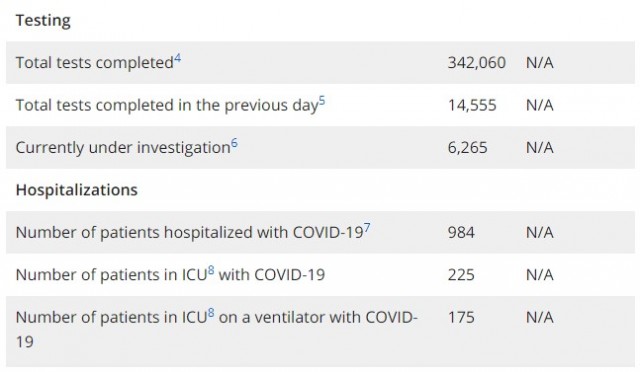Click the 984 hospitalized patients value
Screen dimensions: 640x372
(461, 232)
